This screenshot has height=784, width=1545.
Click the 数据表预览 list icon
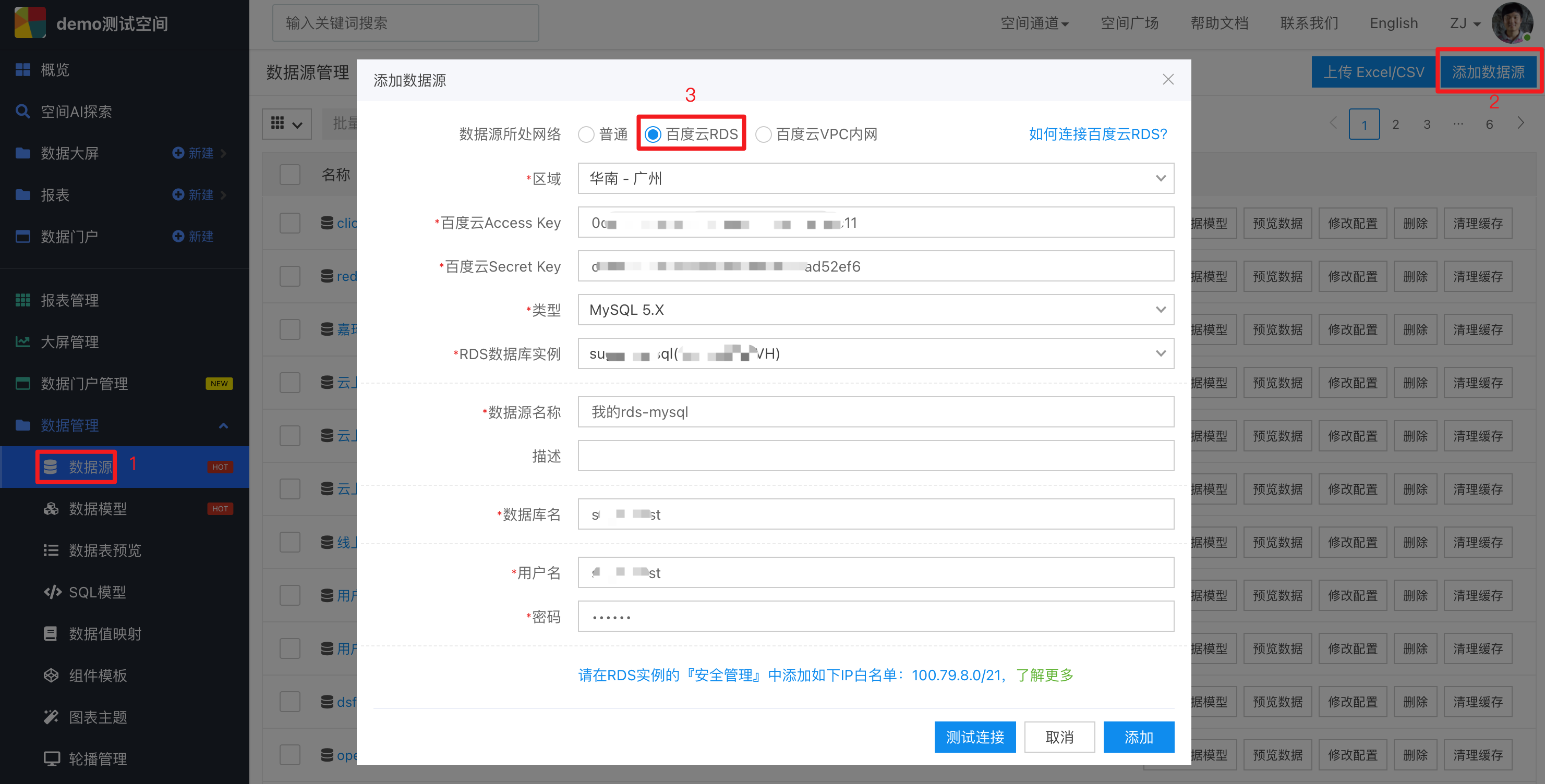[51, 550]
